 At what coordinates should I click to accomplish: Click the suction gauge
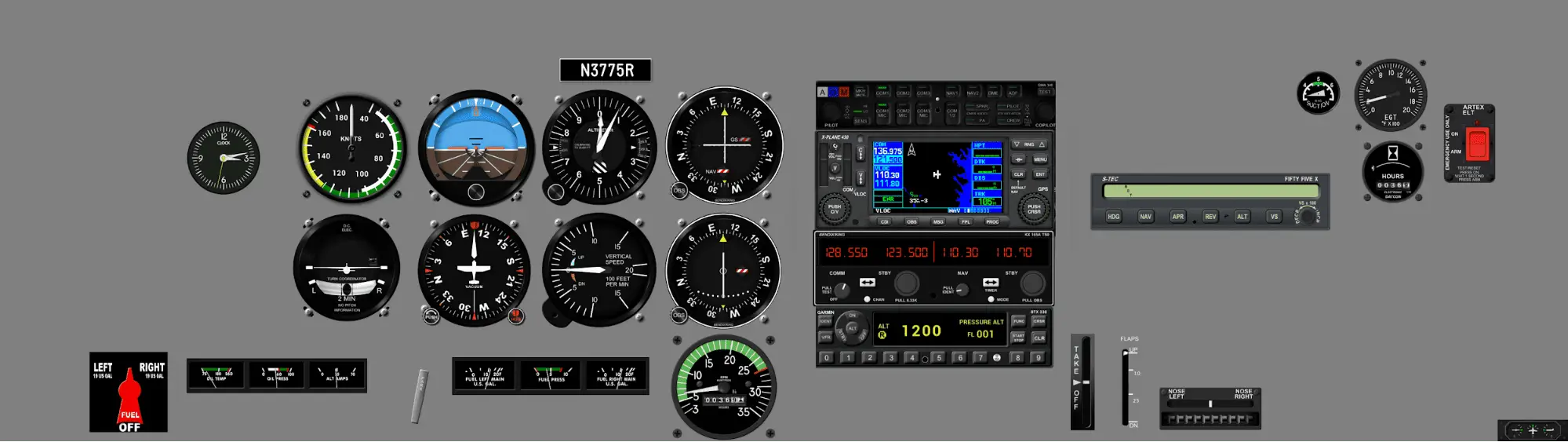(x=1318, y=93)
